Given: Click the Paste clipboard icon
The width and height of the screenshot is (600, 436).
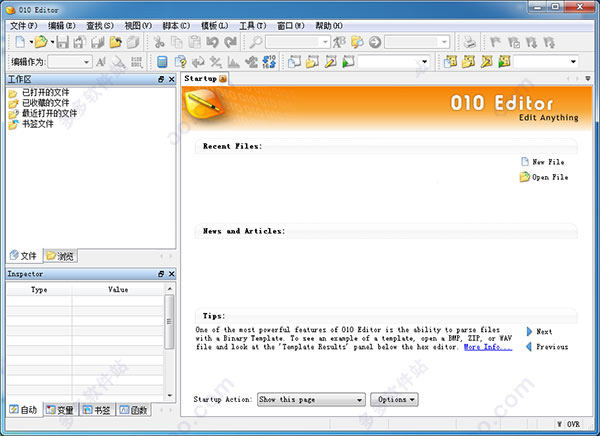Looking at the screenshot, I should point(194,42).
